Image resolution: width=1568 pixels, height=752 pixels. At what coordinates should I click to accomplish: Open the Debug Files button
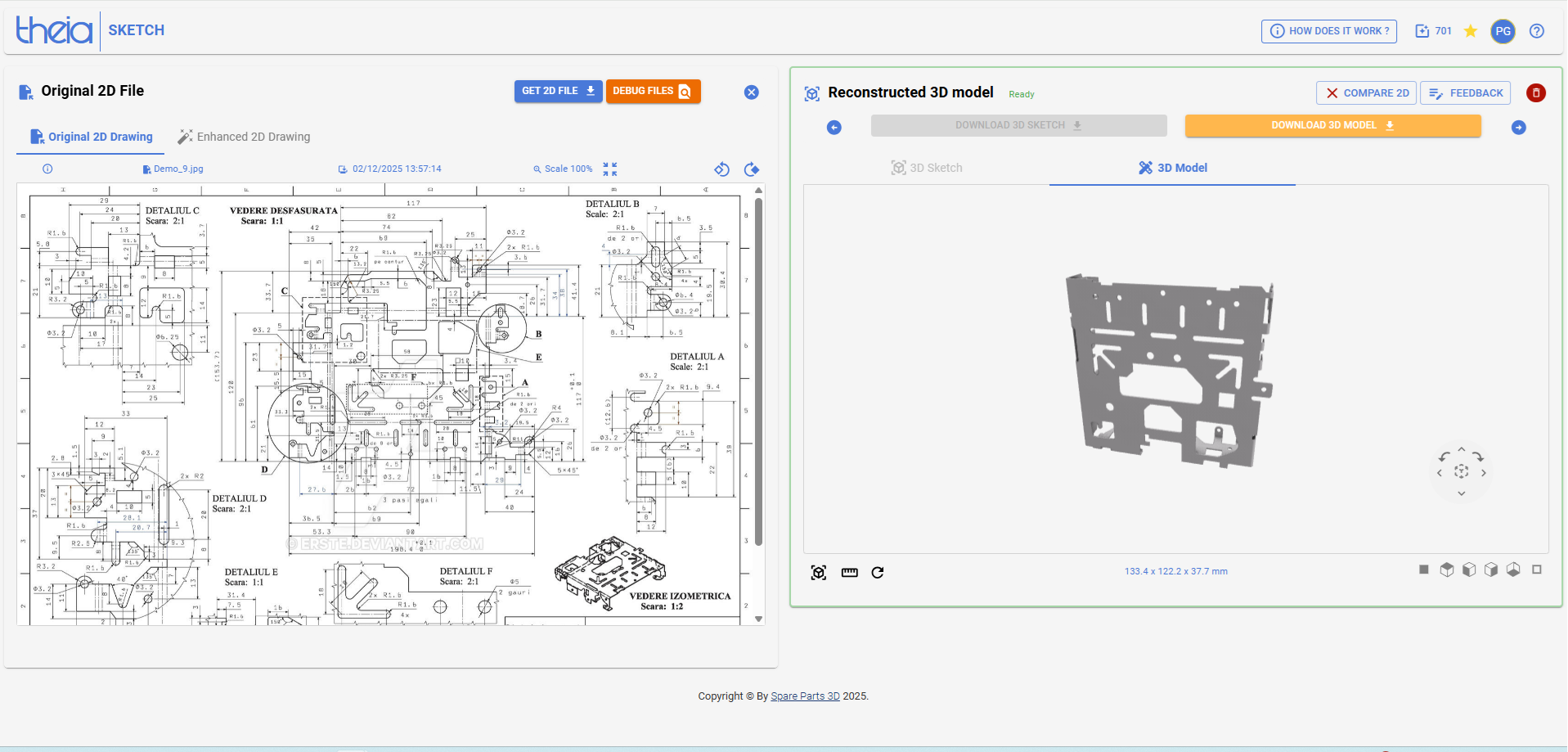pos(653,91)
